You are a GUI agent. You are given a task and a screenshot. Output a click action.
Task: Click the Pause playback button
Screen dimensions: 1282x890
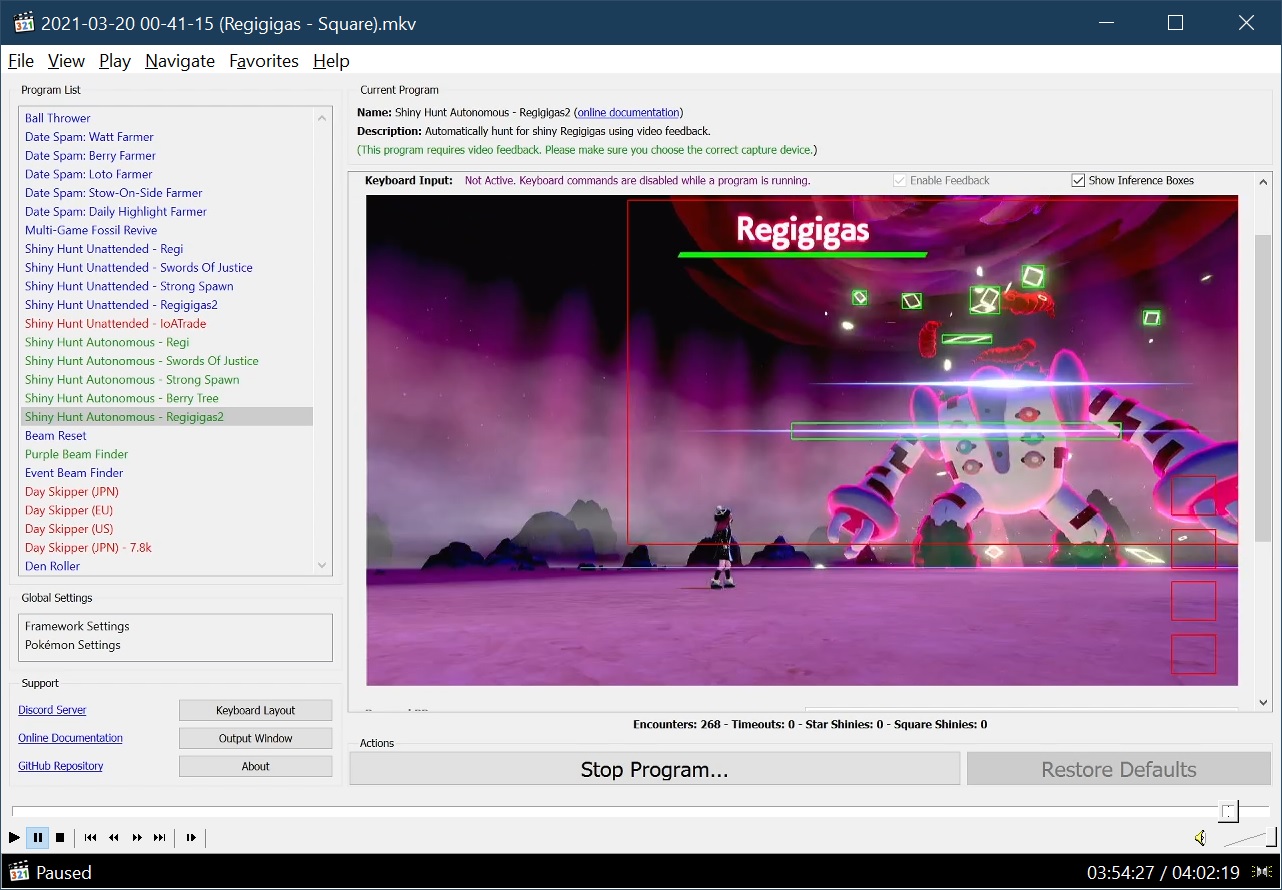(x=37, y=838)
